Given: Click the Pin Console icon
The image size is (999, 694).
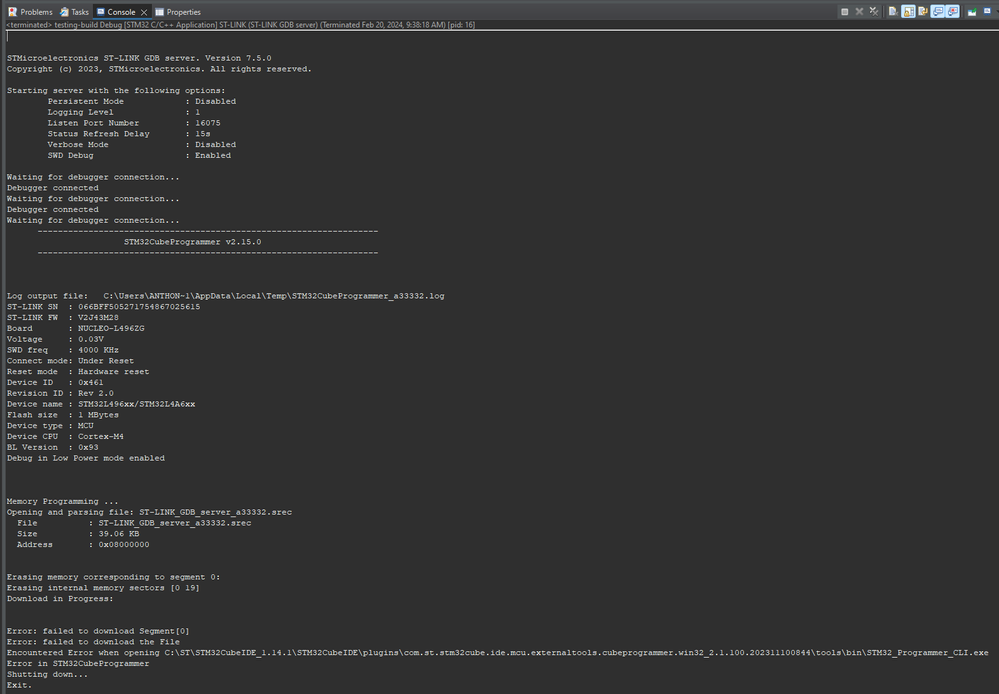Looking at the screenshot, I should [971, 12].
